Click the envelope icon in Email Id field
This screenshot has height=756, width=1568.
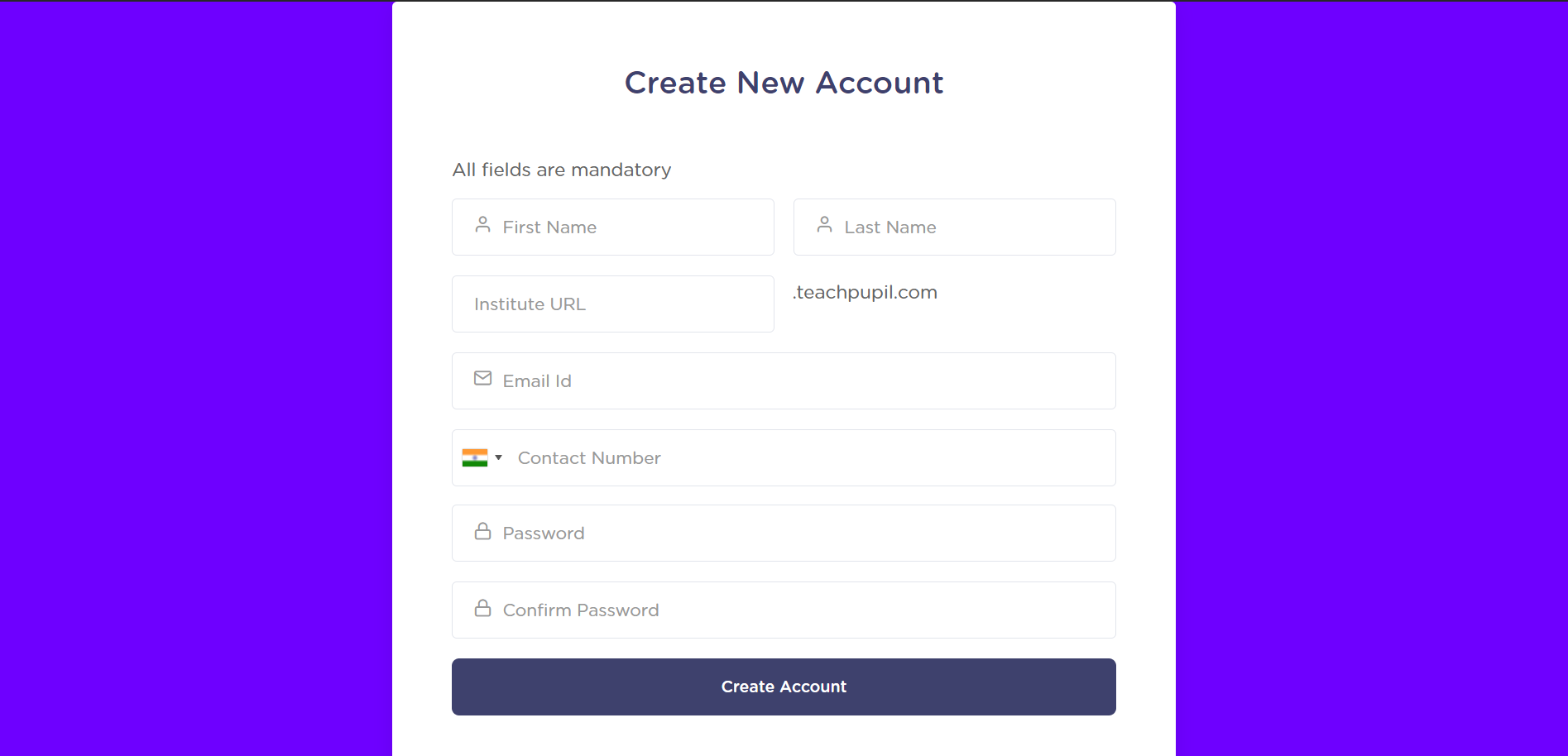pyautogui.click(x=482, y=379)
